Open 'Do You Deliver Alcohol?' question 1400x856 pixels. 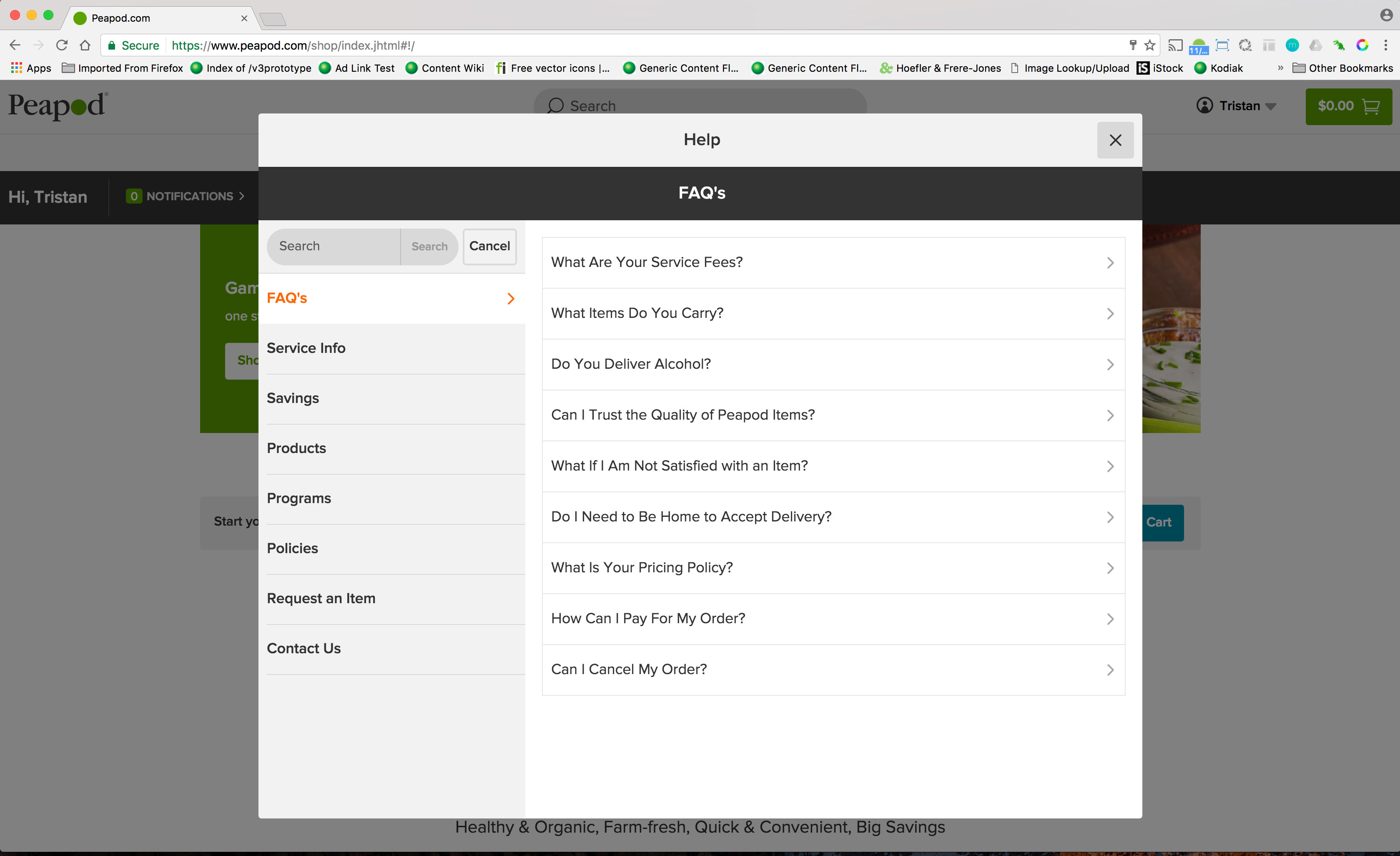pos(833,364)
